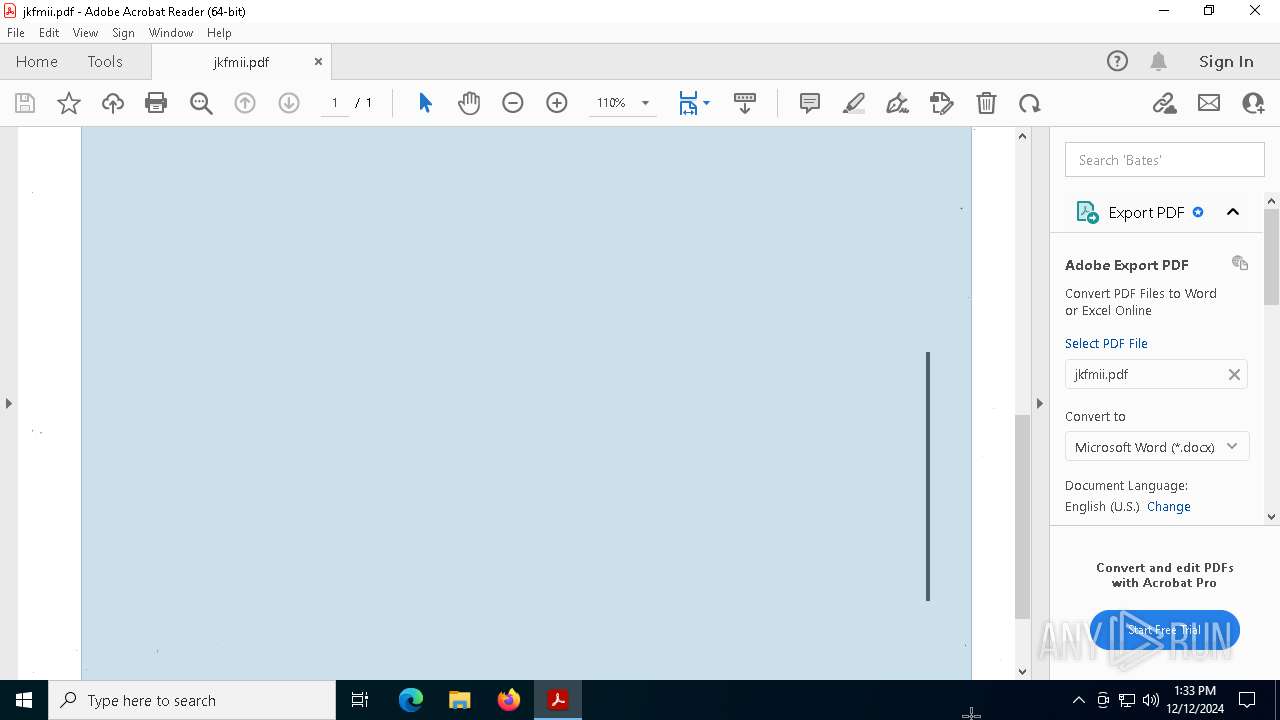Expand the left navigation pane arrow
The image size is (1280, 720).
(x=9, y=403)
